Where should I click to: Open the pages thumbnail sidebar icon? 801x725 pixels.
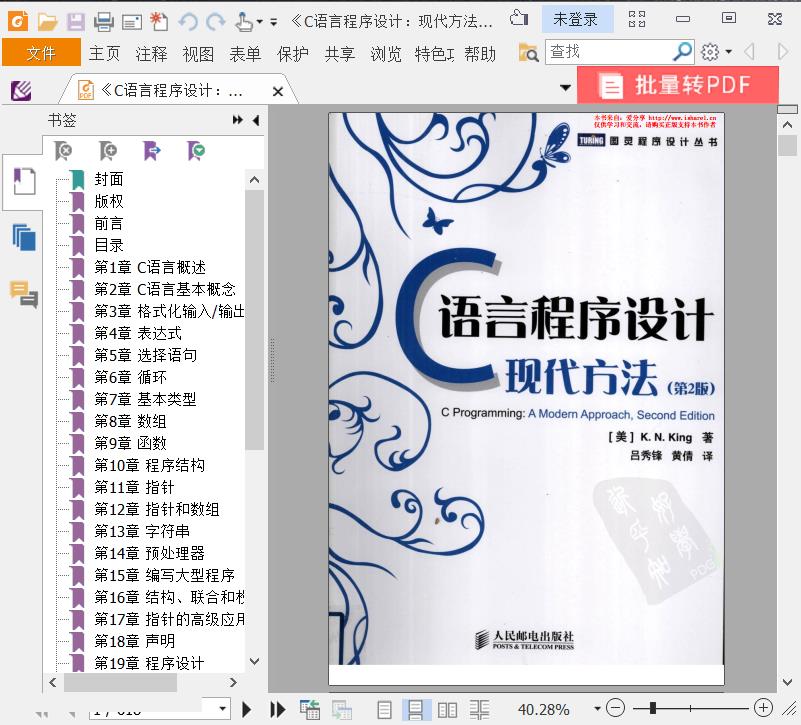pyautogui.click(x=24, y=237)
